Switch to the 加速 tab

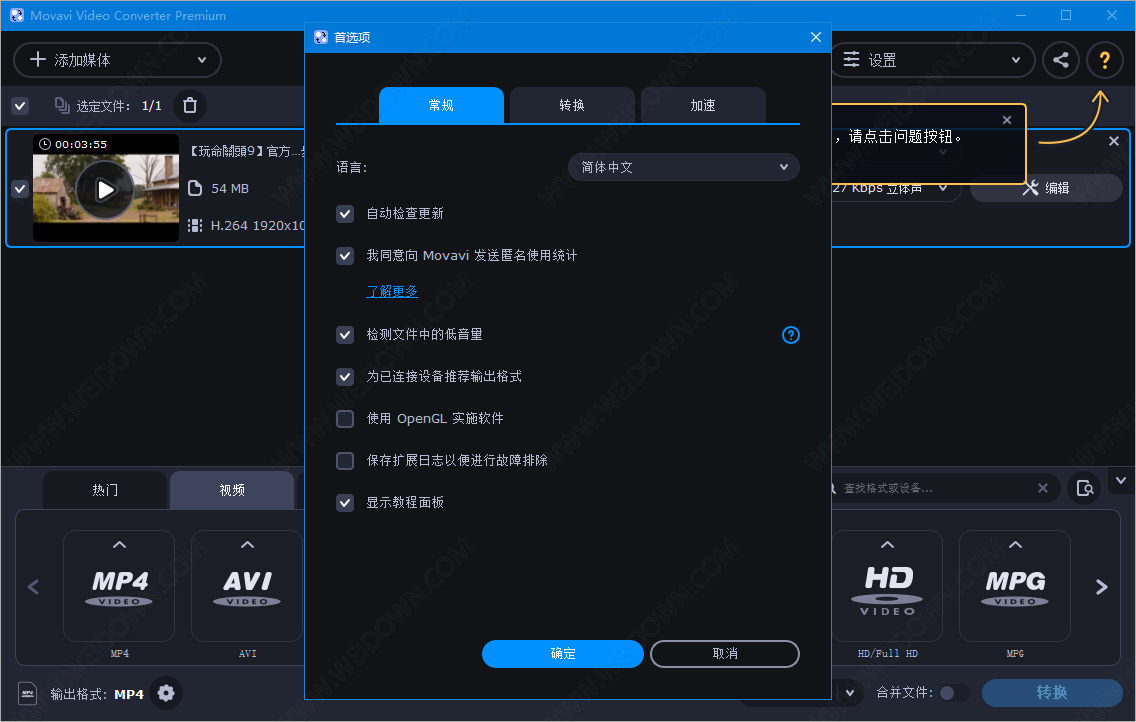(703, 105)
